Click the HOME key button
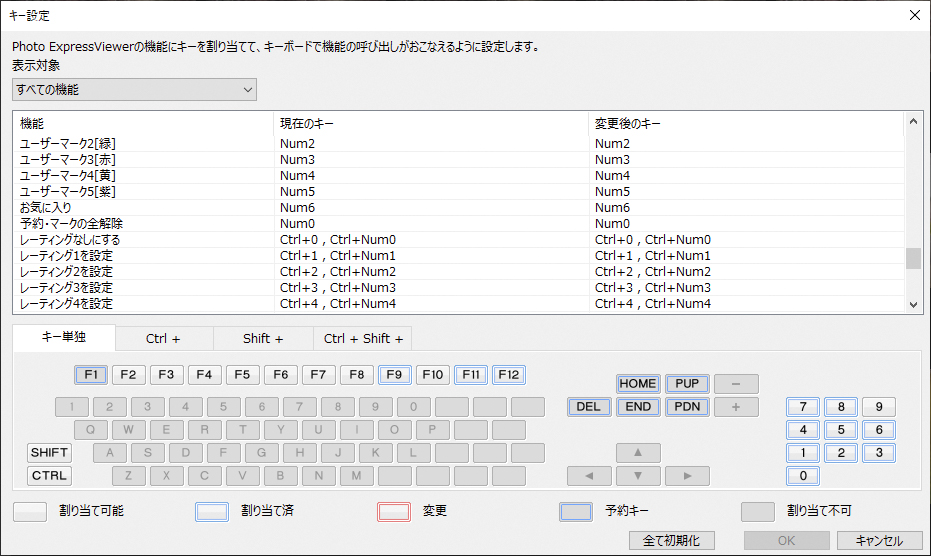Screen dimensions: 931x556 (638, 384)
